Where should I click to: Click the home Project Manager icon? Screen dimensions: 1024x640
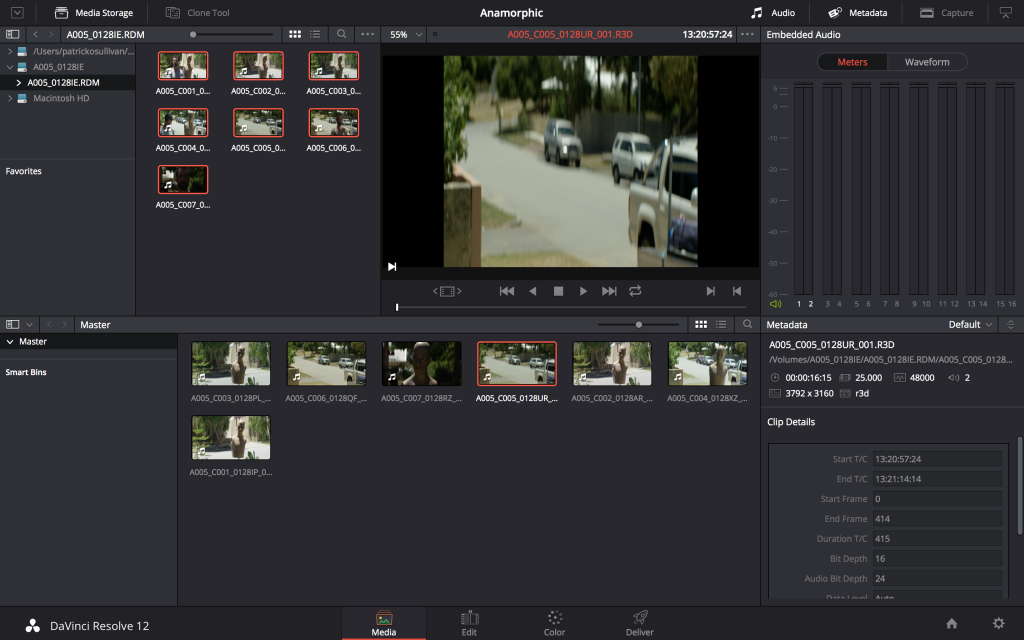tap(951, 623)
